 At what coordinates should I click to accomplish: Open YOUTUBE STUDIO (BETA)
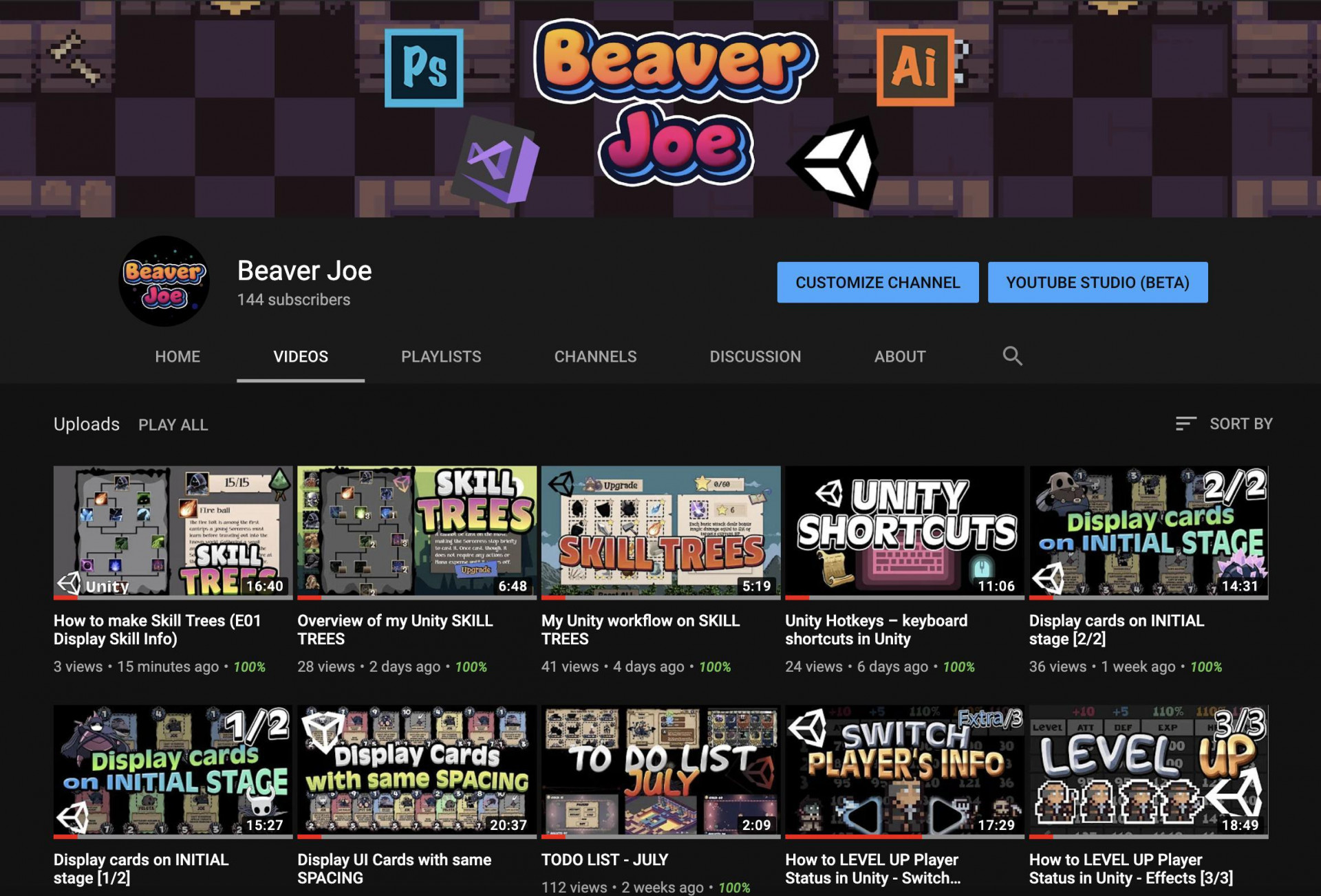pyautogui.click(x=1098, y=282)
